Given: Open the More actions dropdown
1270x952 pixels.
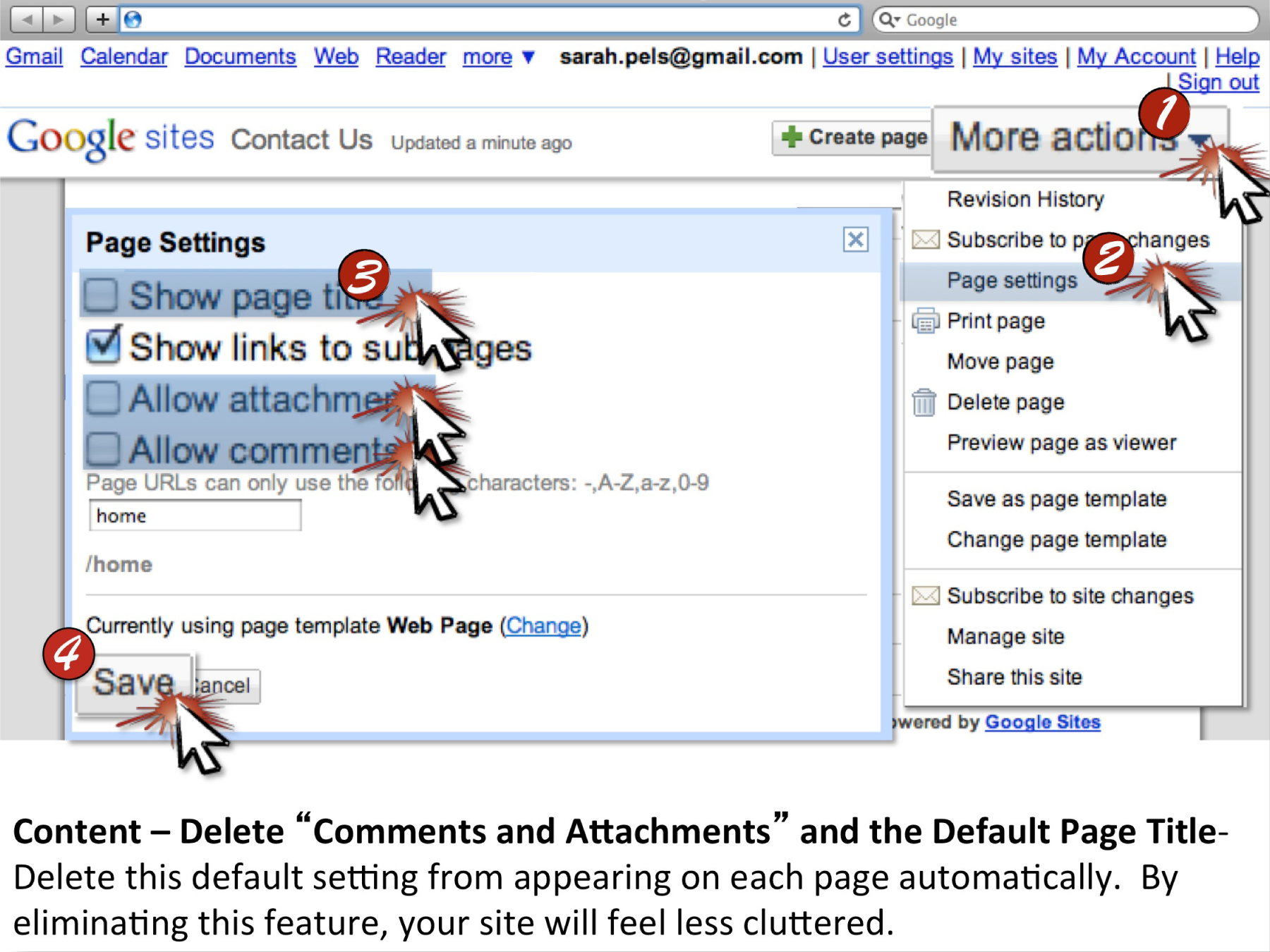Looking at the screenshot, I should pos(1079,138).
